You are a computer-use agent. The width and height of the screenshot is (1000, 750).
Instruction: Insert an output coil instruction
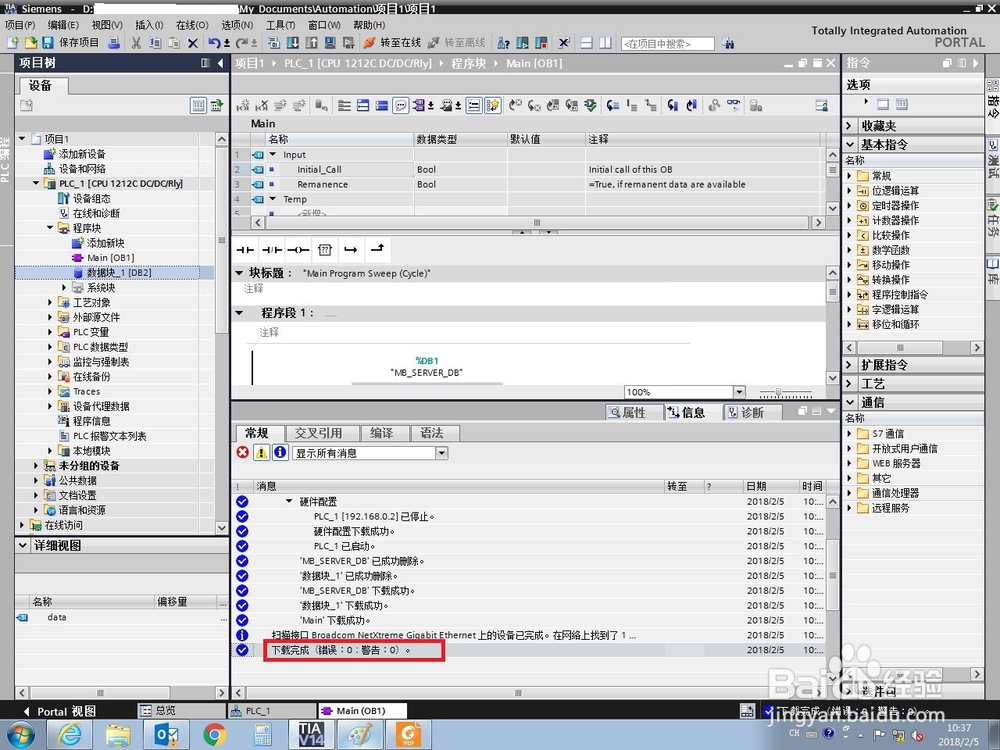(x=298, y=249)
